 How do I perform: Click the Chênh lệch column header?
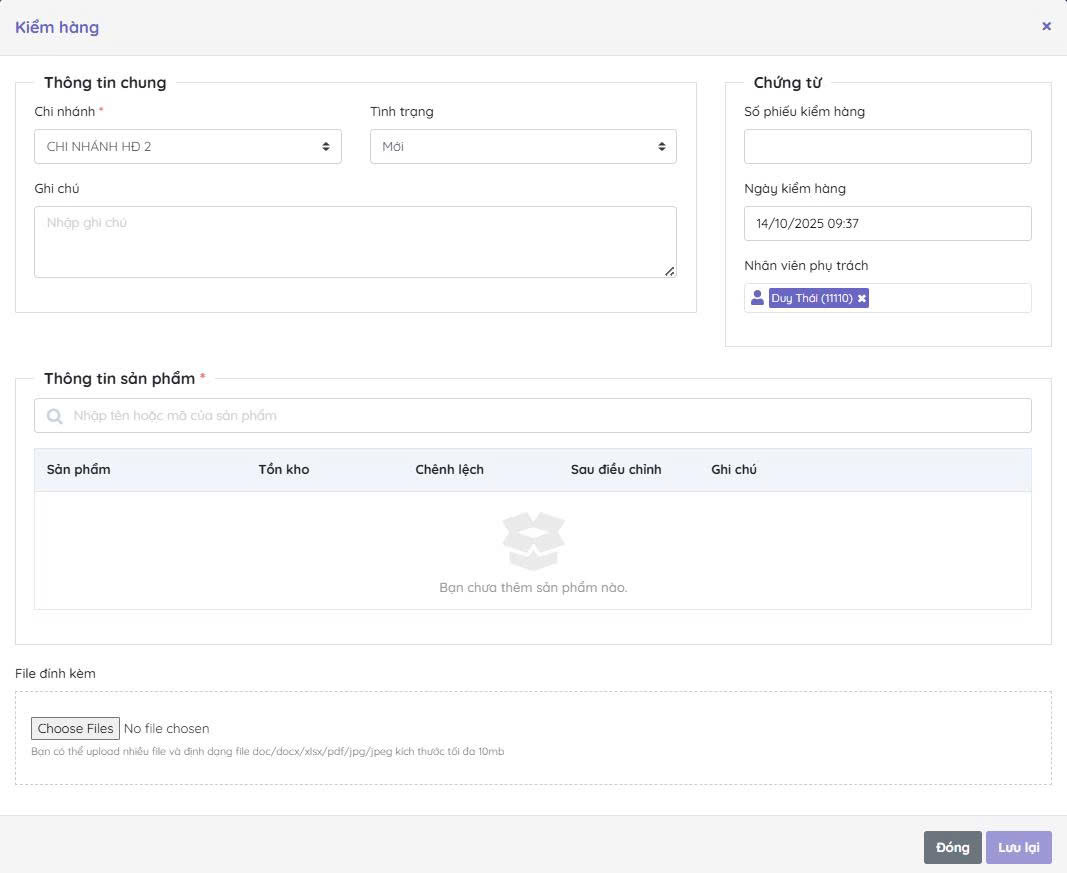click(x=449, y=470)
